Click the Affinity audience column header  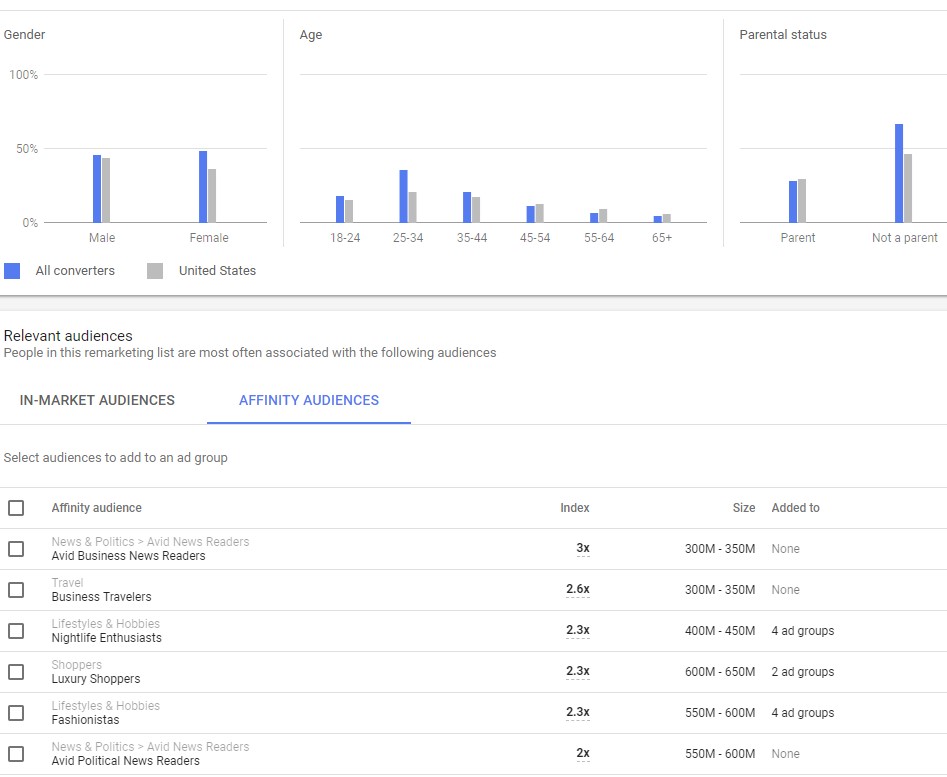tap(97, 508)
